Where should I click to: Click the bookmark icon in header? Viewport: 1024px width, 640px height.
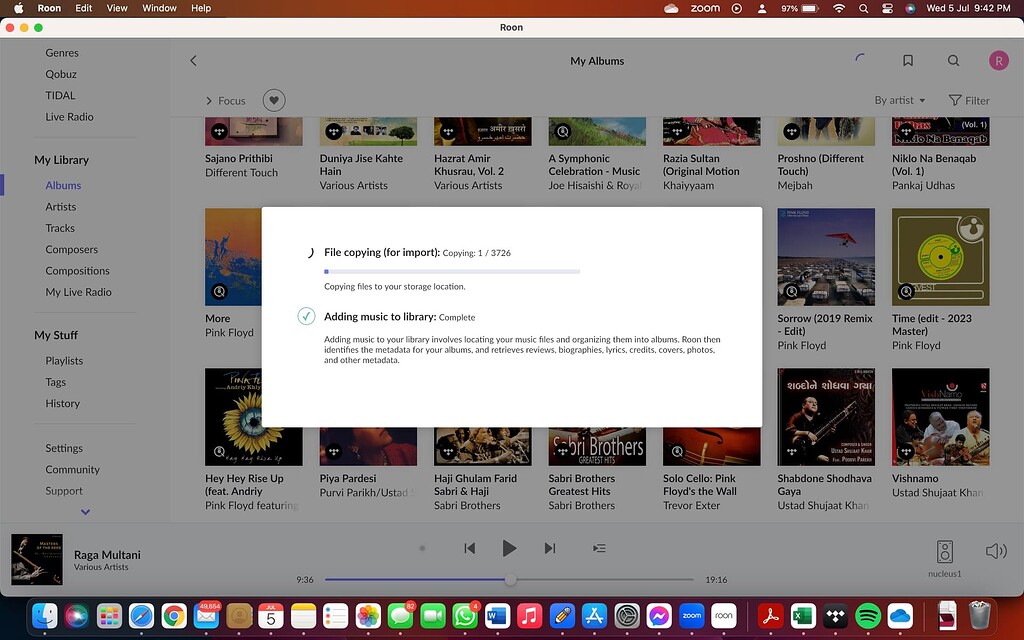click(x=908, y=61)
